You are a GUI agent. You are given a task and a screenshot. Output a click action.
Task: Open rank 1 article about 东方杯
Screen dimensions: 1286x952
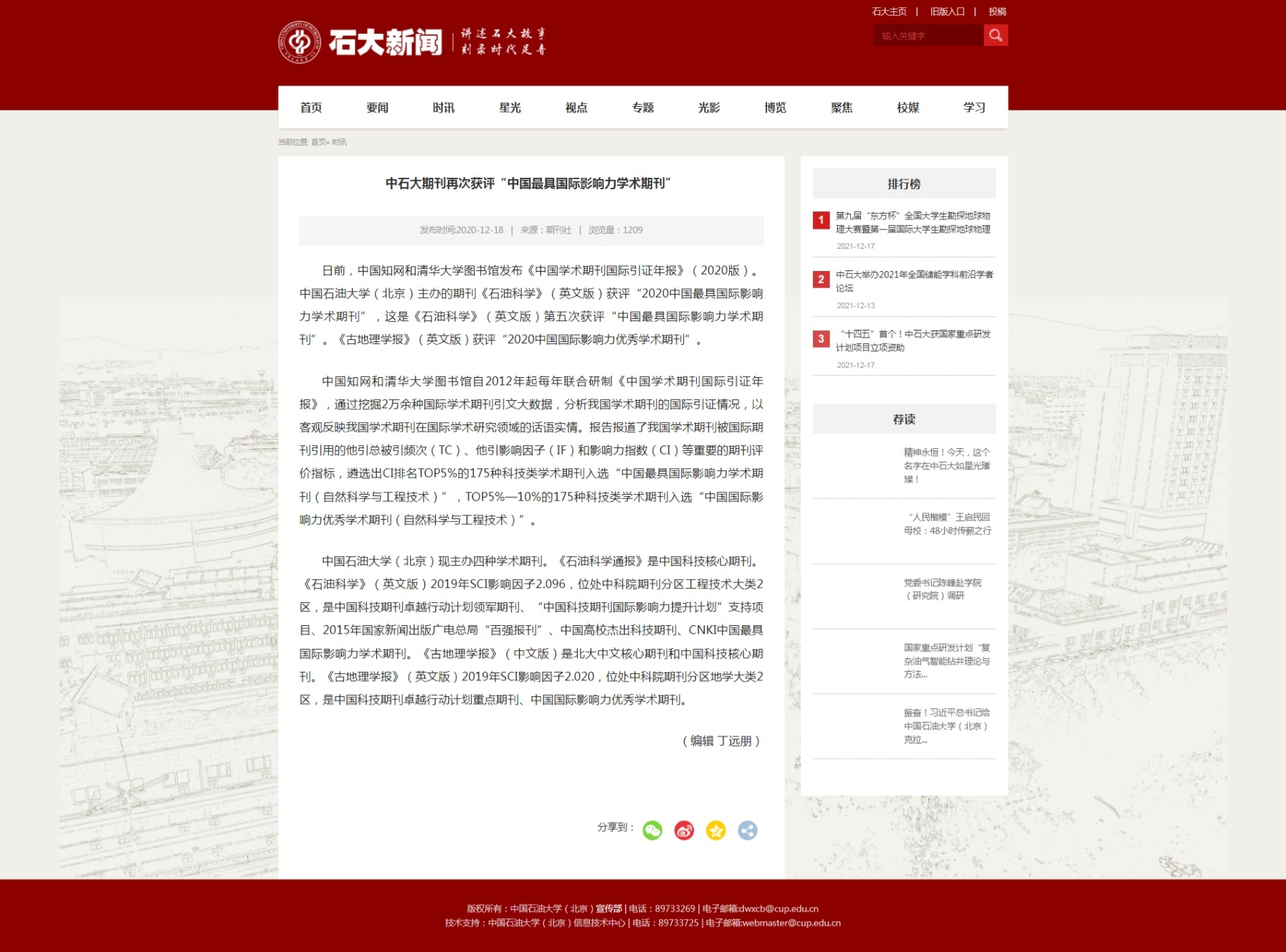[913, 222]
